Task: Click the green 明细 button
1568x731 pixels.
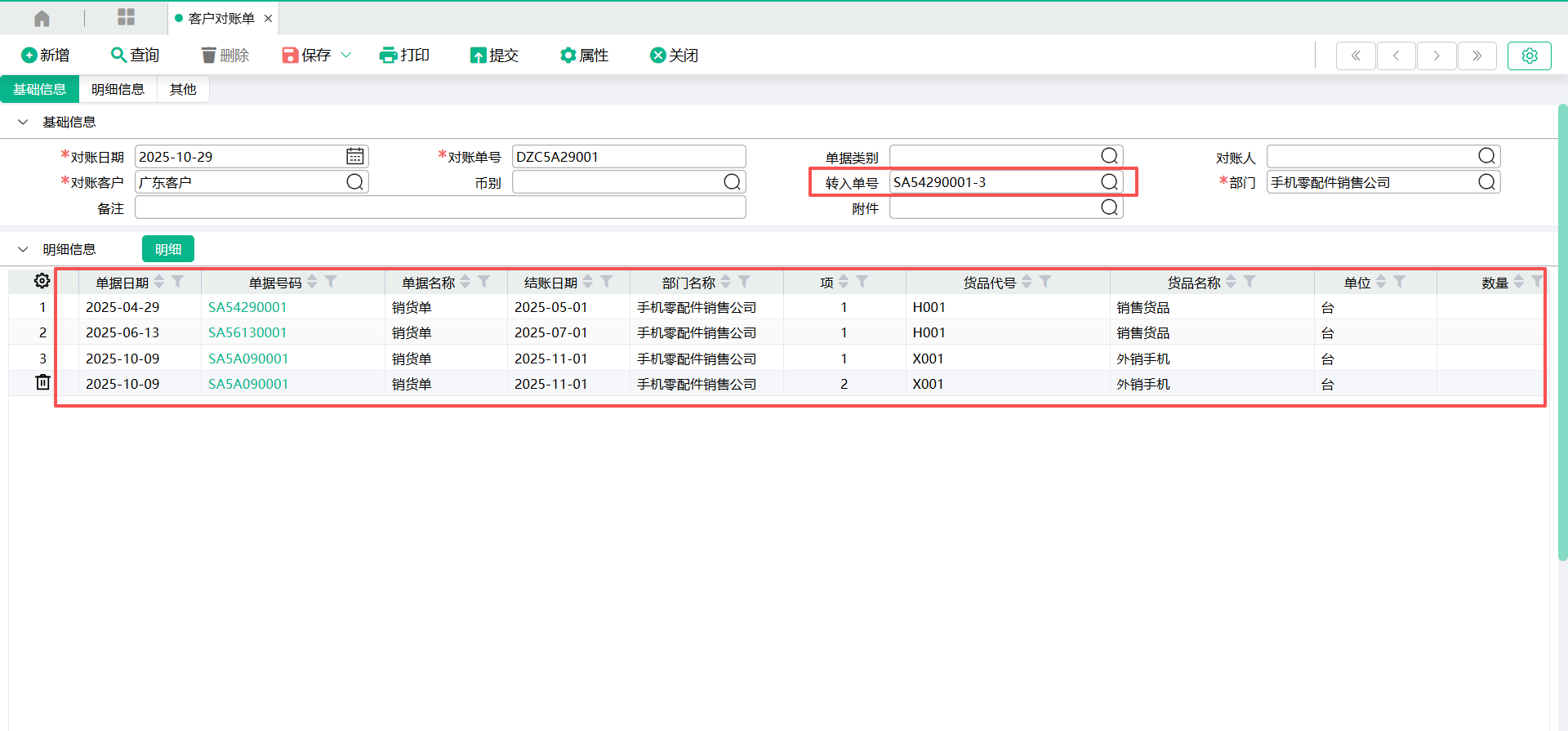Action: (168, 249)
